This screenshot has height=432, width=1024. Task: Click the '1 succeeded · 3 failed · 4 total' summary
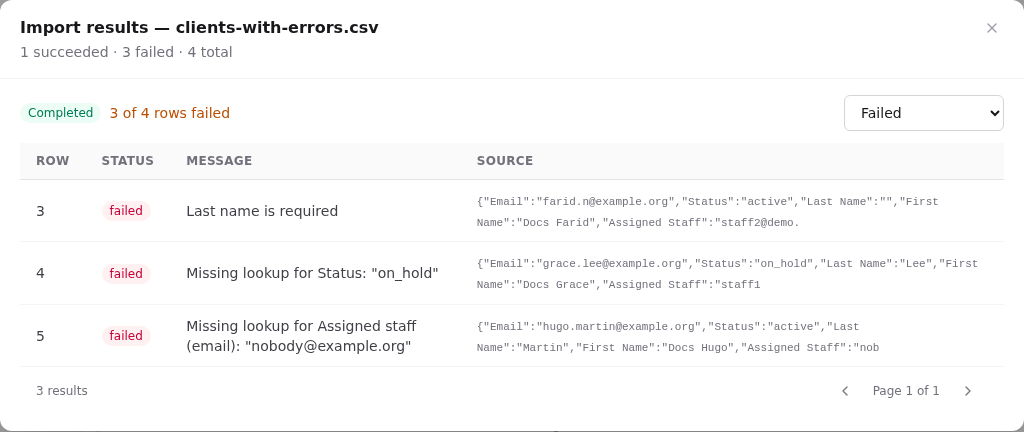point(126,52)
